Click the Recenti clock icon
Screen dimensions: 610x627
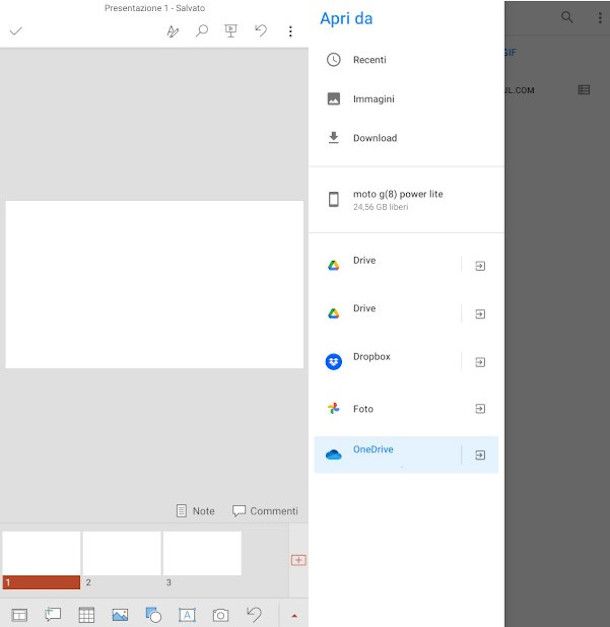click(334, 60)
